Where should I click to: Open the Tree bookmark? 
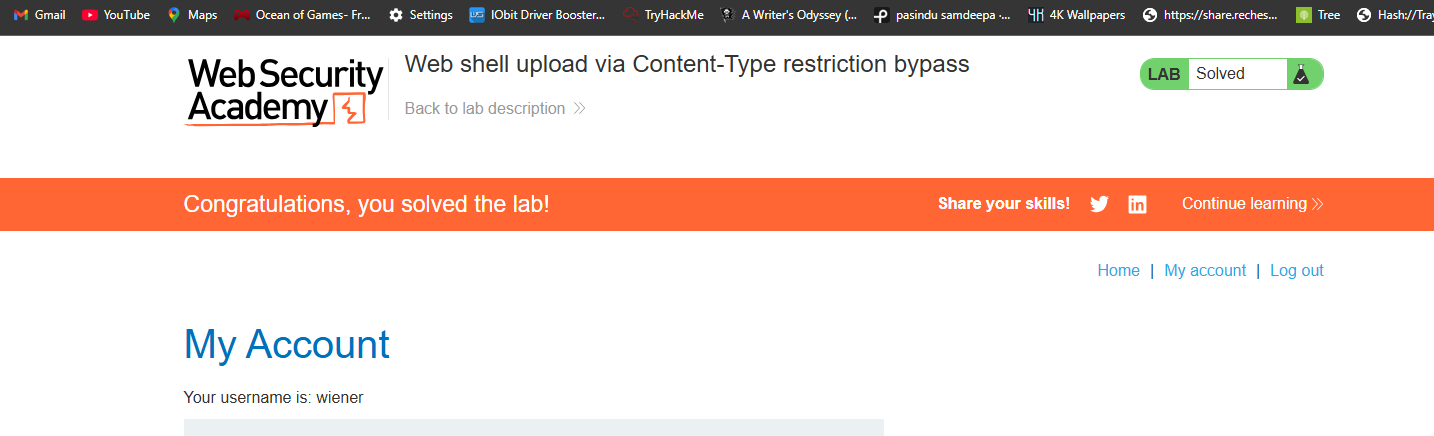1317,15
